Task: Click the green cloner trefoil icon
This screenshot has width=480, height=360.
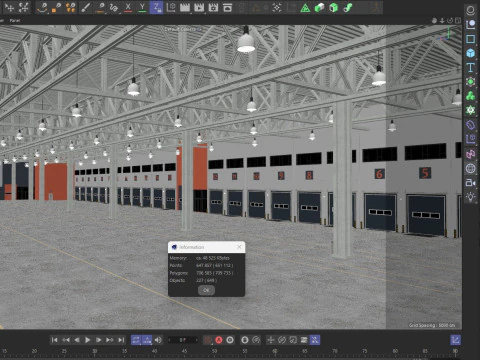Action: [x=470, y=96]
